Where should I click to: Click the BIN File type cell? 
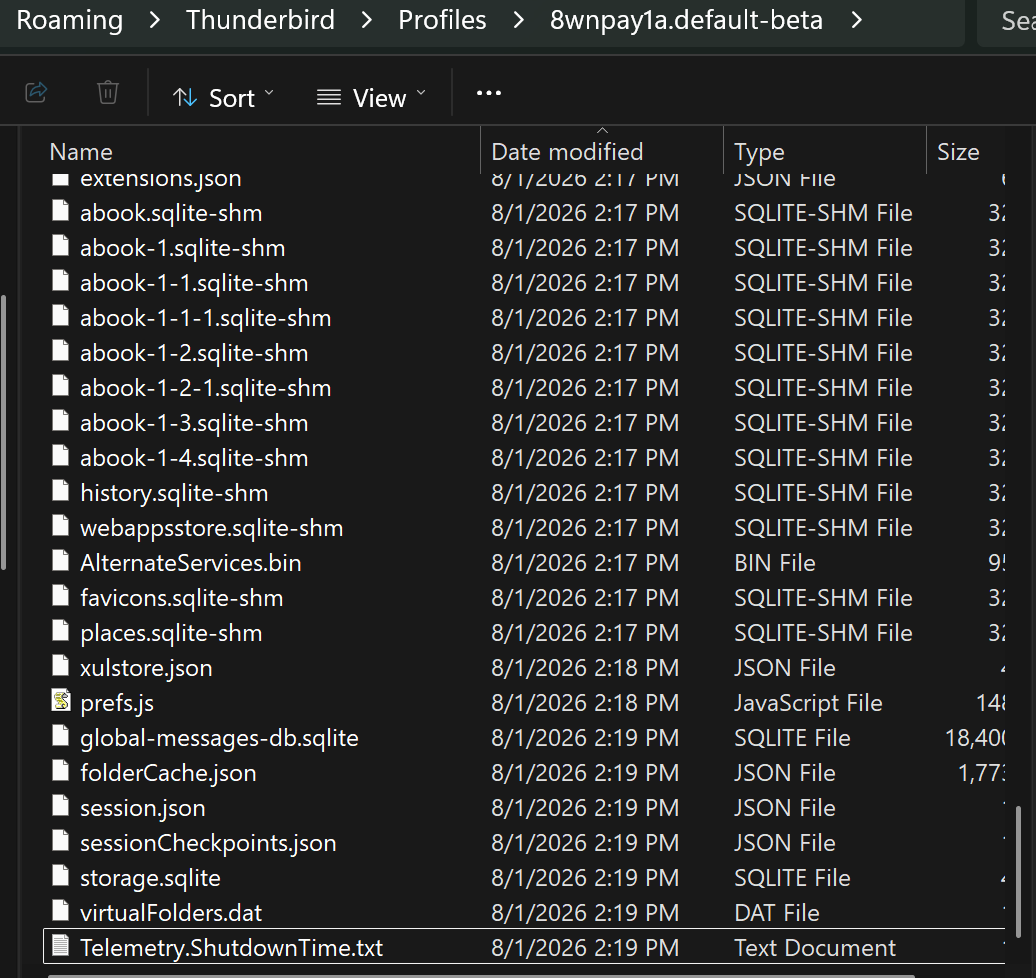pos(774,563)
